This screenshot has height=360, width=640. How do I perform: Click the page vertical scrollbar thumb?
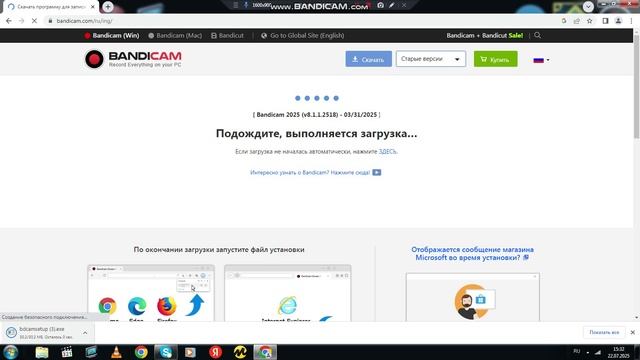point(636,86)
